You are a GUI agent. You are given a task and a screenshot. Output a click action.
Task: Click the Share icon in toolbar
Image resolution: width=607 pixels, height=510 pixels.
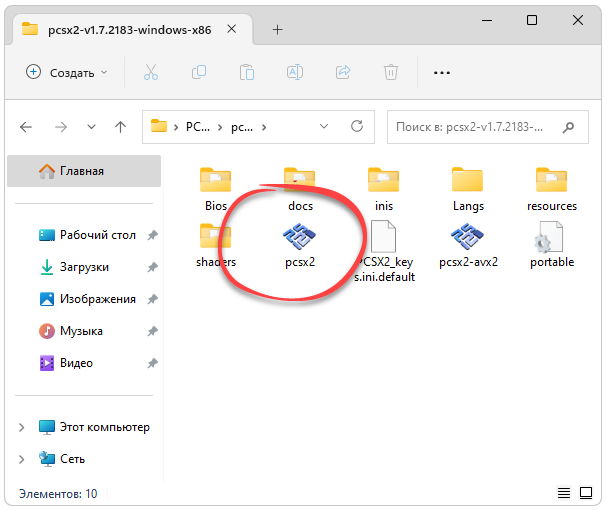343,72
